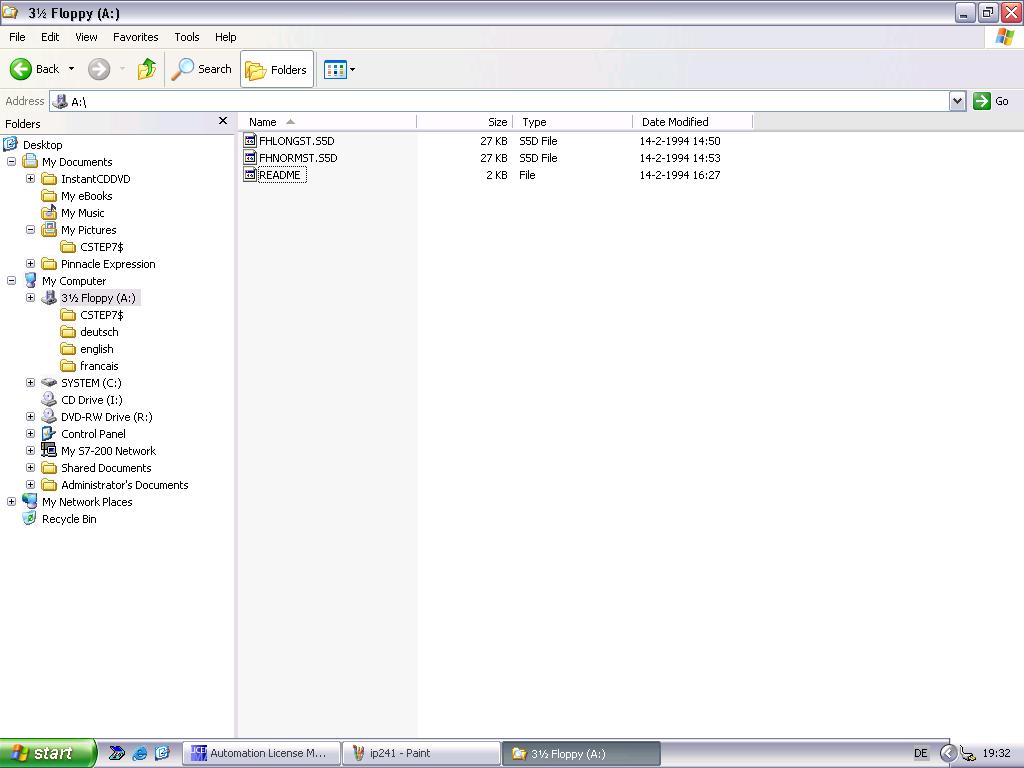1024x768 pixels.
Task: Close the Folders side panel
Action: [x=222, y=121]
